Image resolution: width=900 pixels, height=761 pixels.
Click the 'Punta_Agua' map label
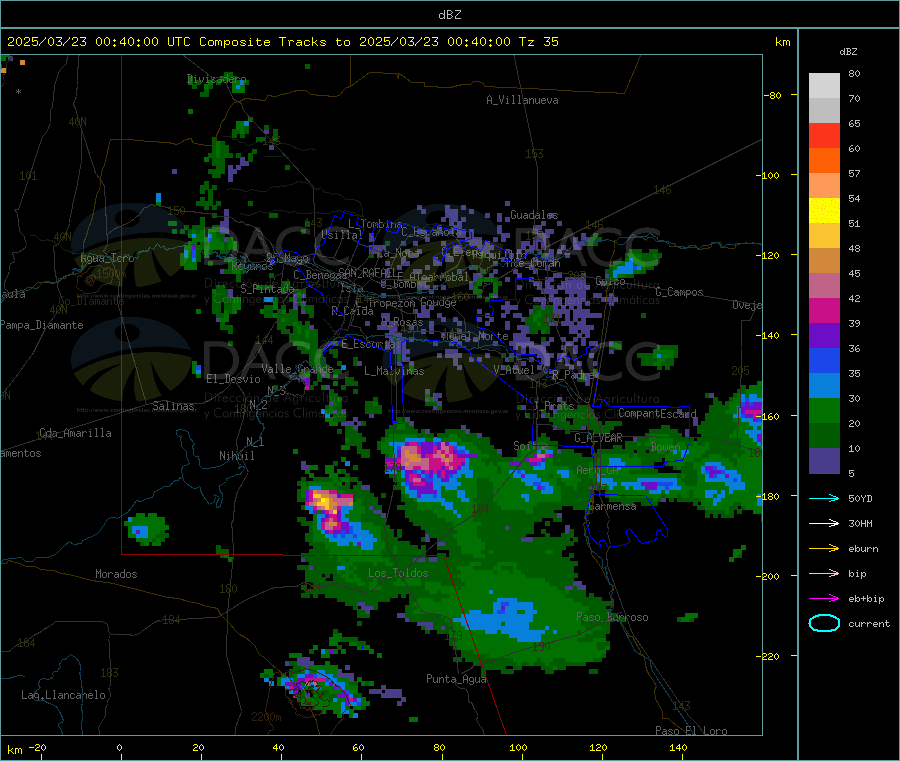[456, 679]
